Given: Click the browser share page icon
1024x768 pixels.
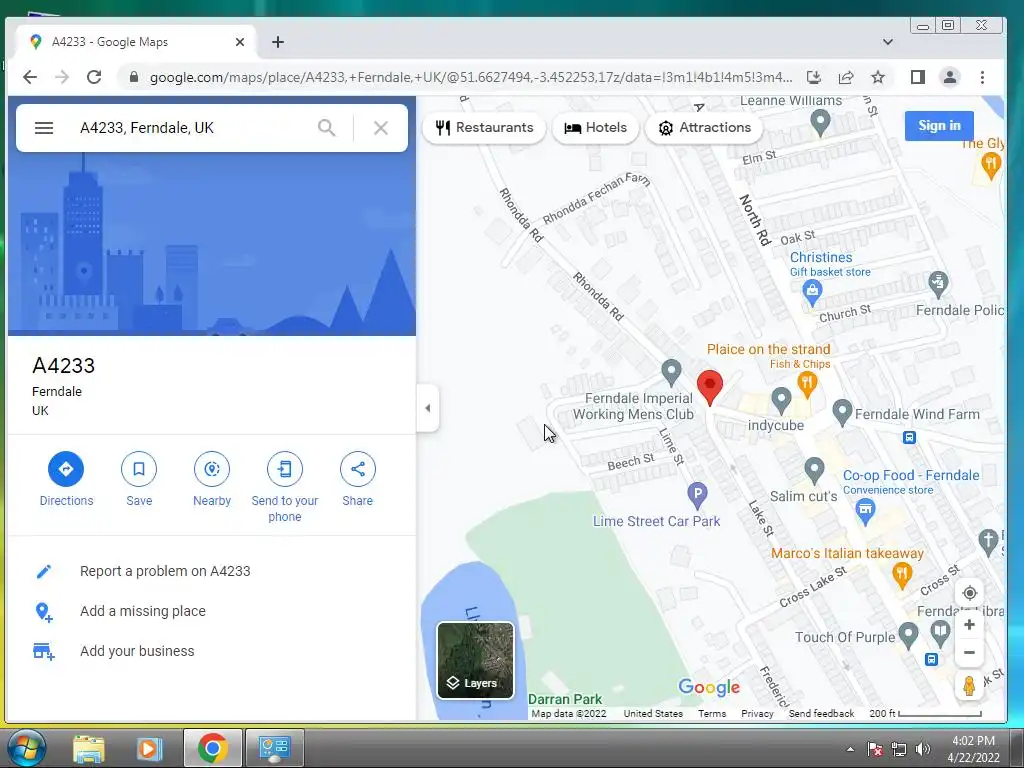Looking at the screenshot, I should tap(846, 77).
